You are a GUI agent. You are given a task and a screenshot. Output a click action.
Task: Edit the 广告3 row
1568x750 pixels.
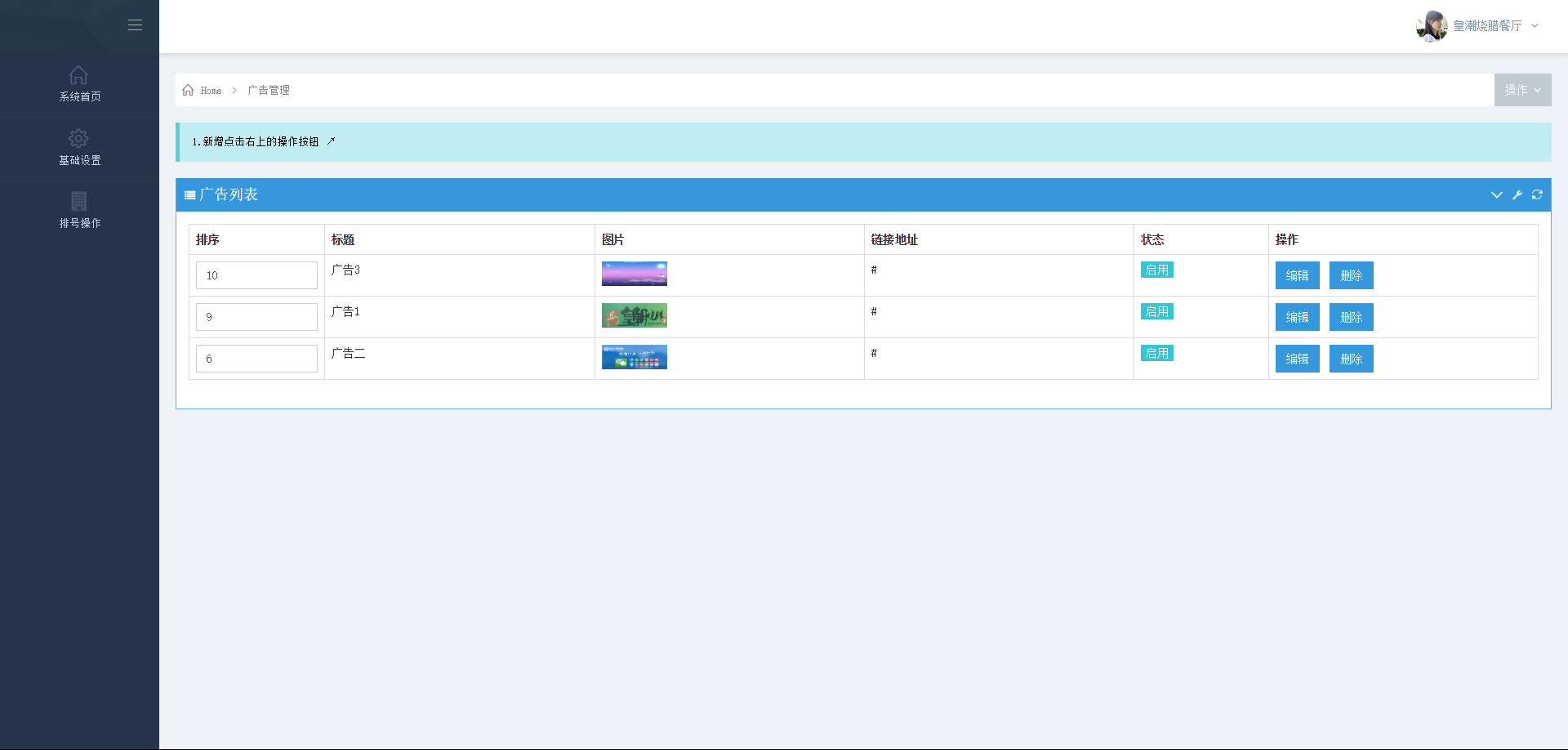point(1297,275)
